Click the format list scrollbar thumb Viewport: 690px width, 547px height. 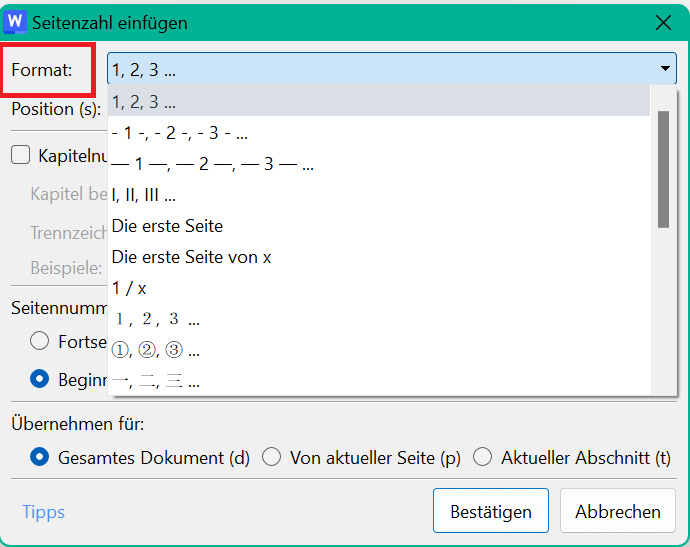pyautogui.click(x=663, y=169)
